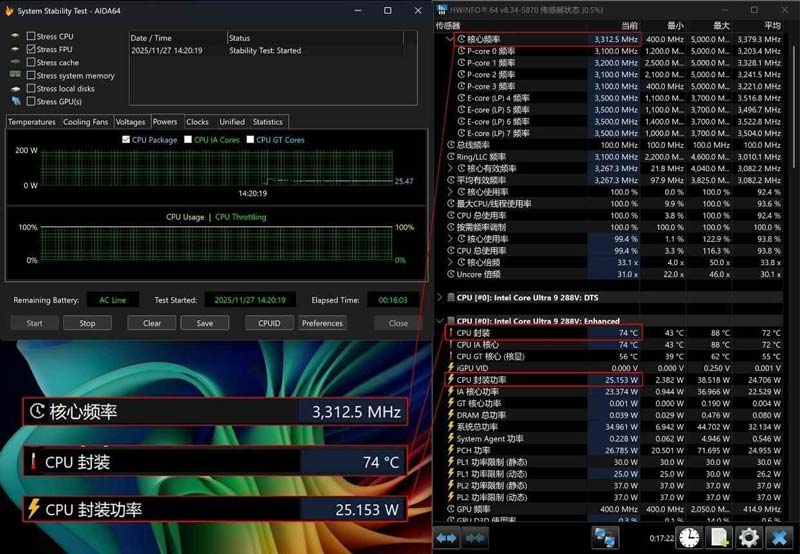
Task: Switch to the Temperatures tab
Action: pos(31,122)
